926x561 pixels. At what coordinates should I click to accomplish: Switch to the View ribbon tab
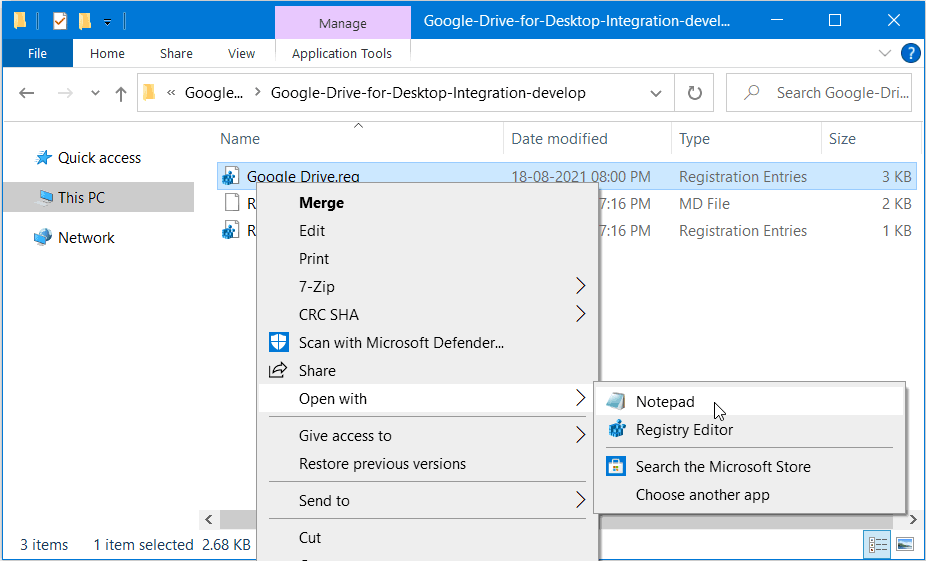pyautogui.click(x=241, y=53)
